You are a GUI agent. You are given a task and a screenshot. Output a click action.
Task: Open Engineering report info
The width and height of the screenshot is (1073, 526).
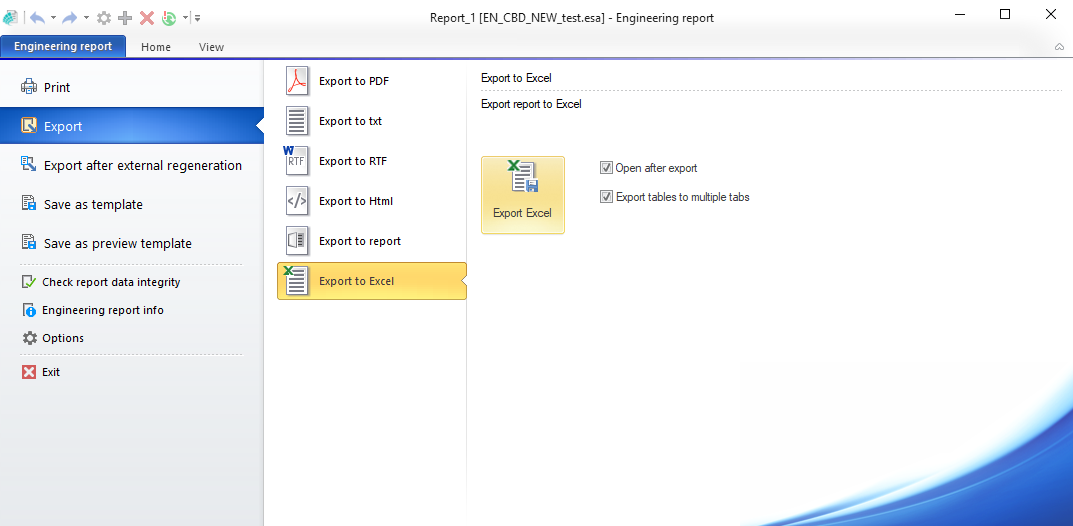(x=102, y=310)
